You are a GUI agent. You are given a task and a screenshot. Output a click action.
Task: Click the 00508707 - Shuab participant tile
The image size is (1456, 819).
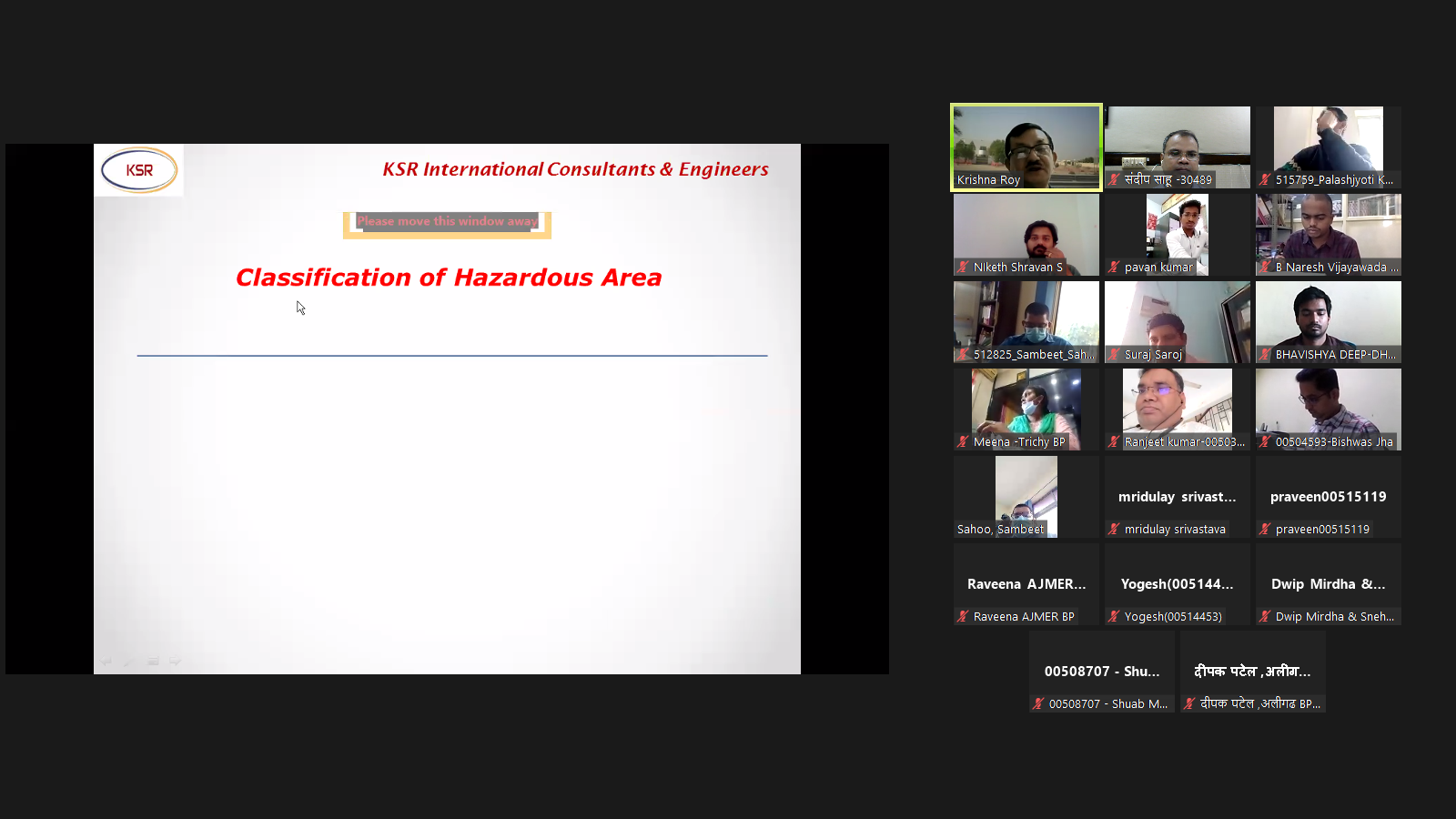(x=1101, y=672)
